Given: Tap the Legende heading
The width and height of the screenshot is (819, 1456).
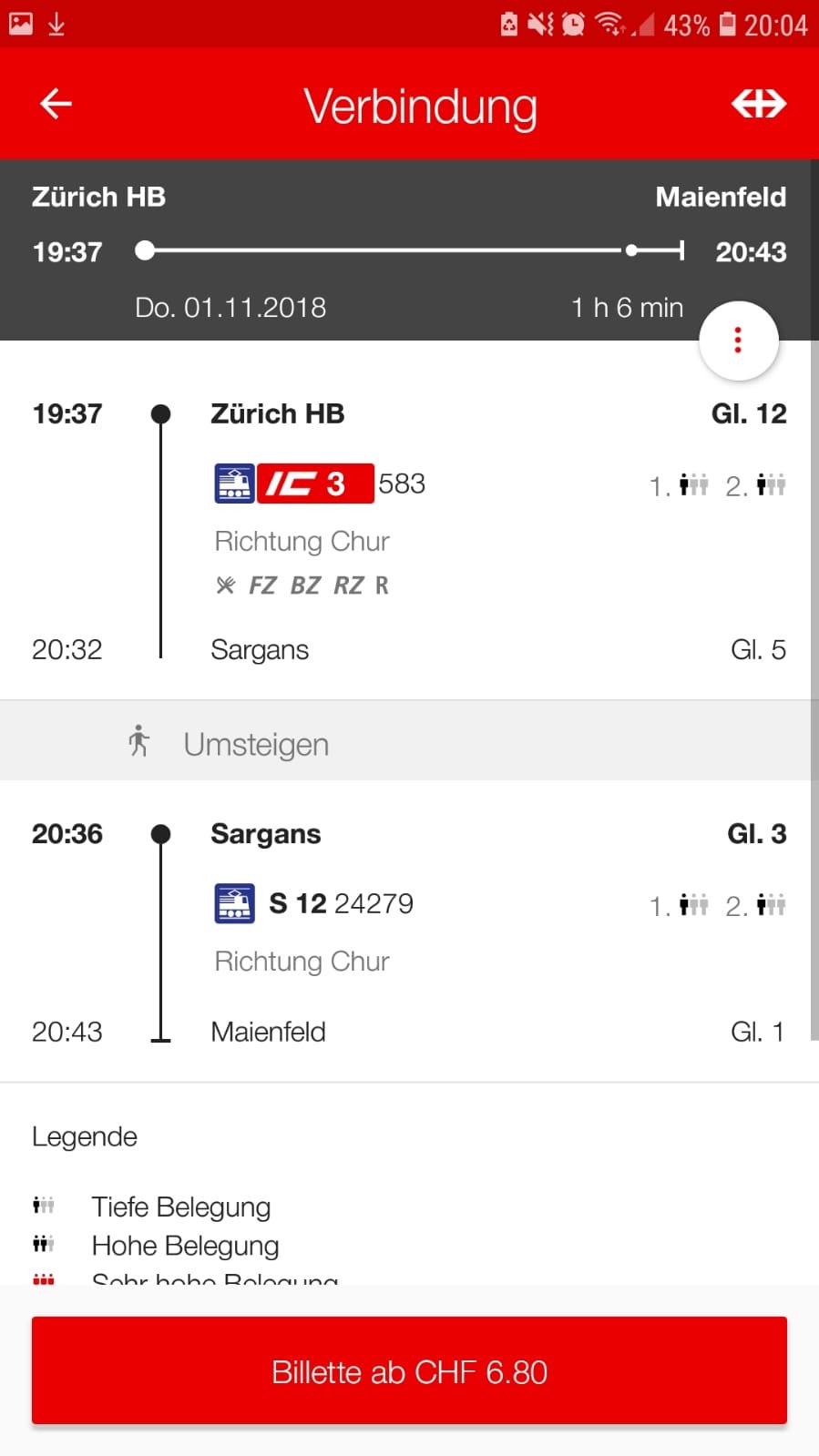Looking at the screenshot, I should pos(85,1136).
